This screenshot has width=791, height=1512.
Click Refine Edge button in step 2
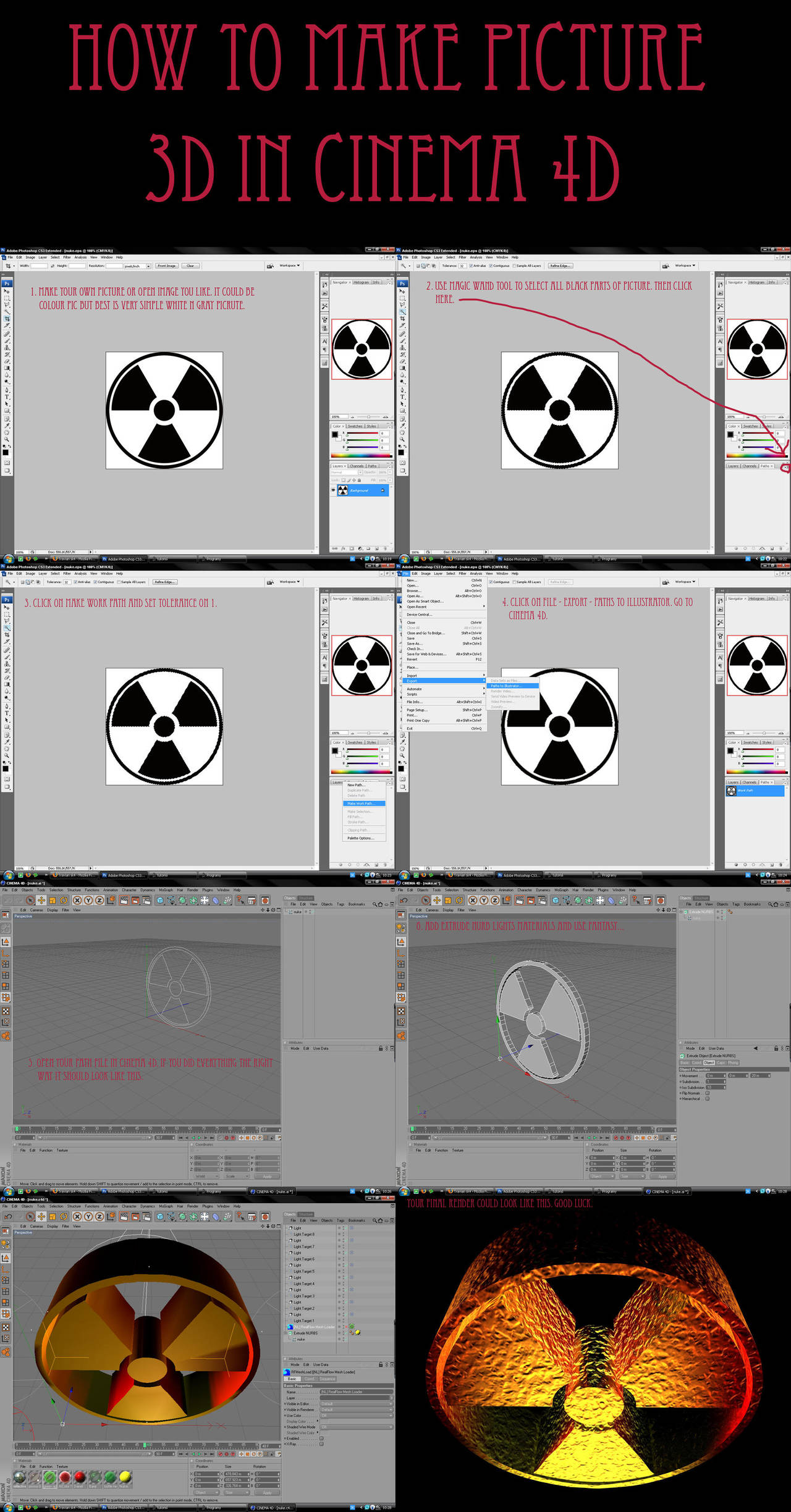560,266
